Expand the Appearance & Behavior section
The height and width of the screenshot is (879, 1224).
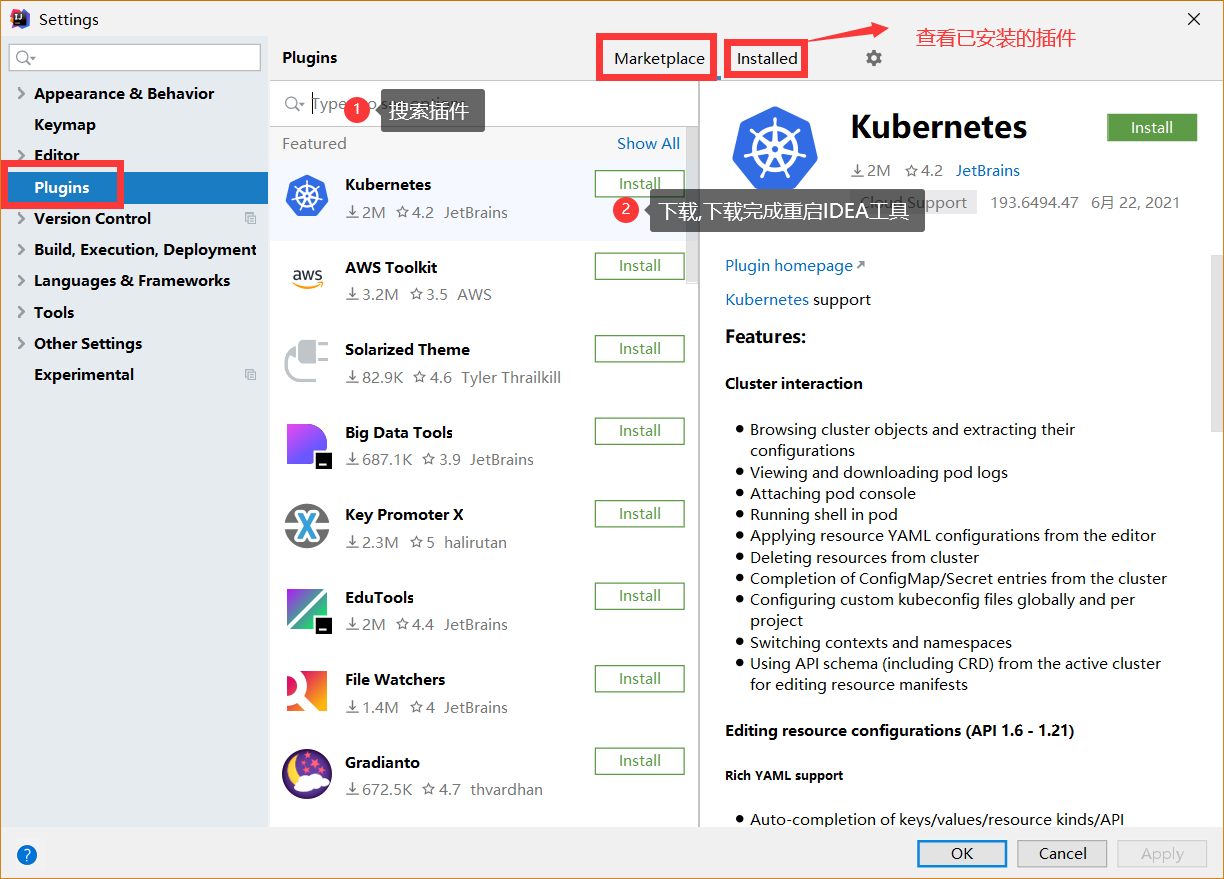pos(21,93)
